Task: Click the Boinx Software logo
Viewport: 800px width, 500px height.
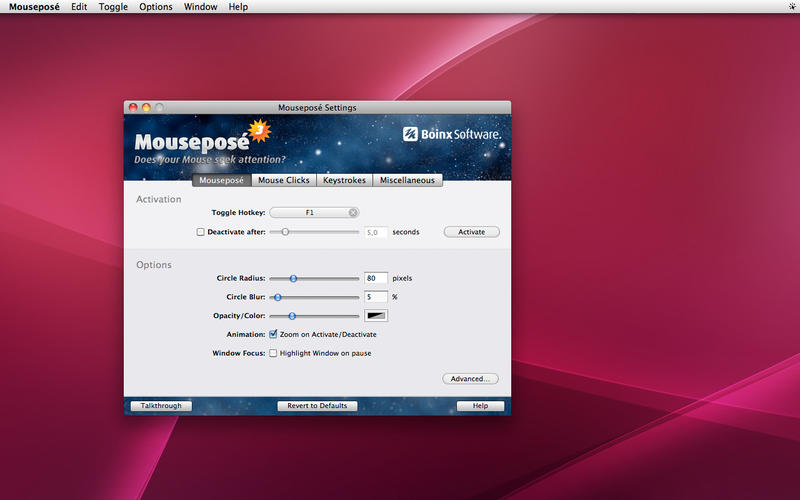Action: coord(451,134)
